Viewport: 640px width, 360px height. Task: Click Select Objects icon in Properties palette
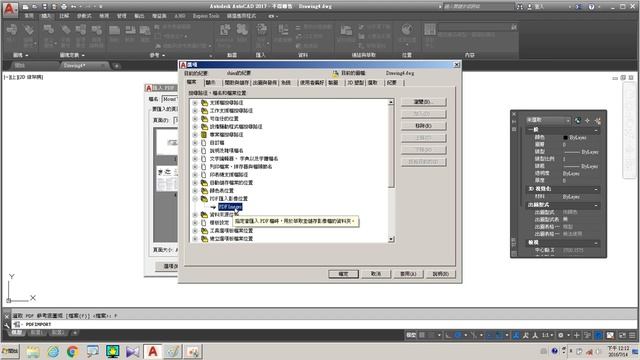pyautogui.click(x=587, y=120)
